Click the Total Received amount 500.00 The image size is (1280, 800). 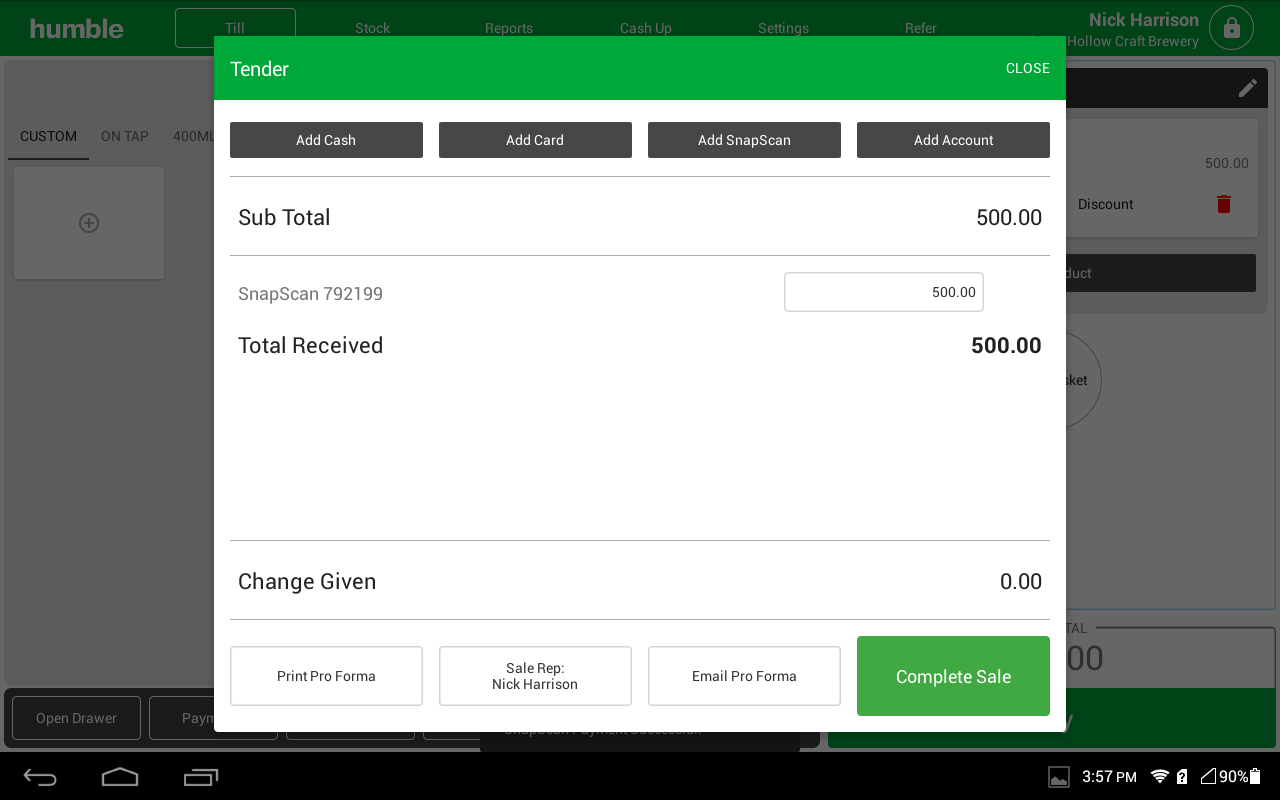click(1006, 345)
